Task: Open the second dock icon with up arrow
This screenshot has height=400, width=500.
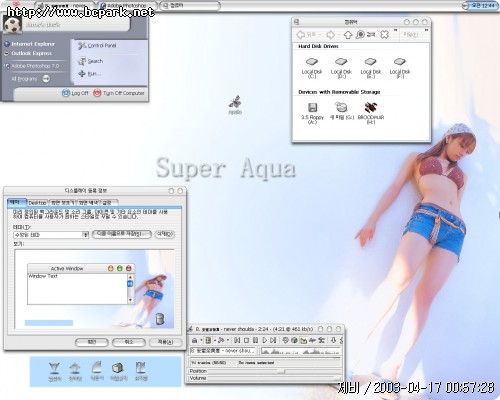Action: click(x=75, y=371)
